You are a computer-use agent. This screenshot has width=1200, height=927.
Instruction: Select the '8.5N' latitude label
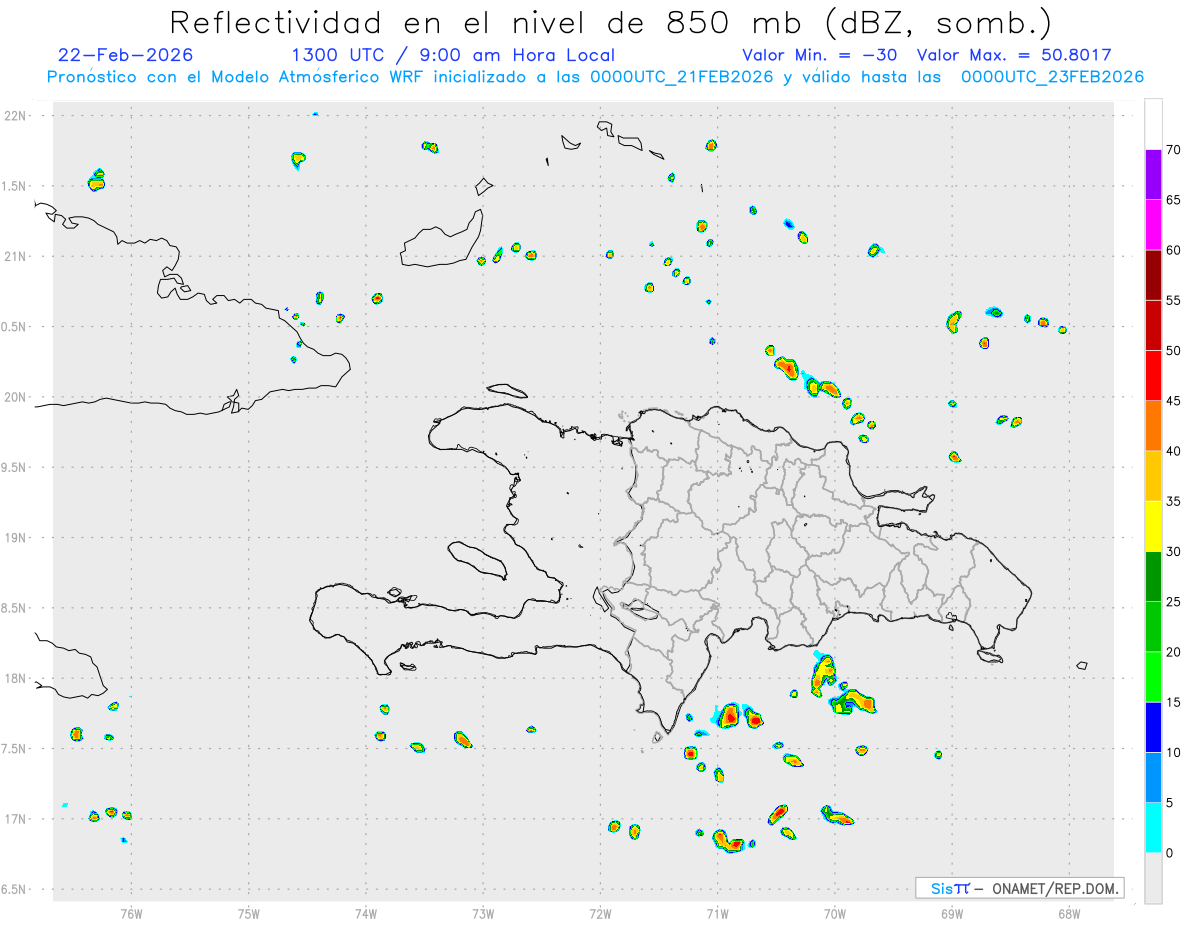coord(15,608)
